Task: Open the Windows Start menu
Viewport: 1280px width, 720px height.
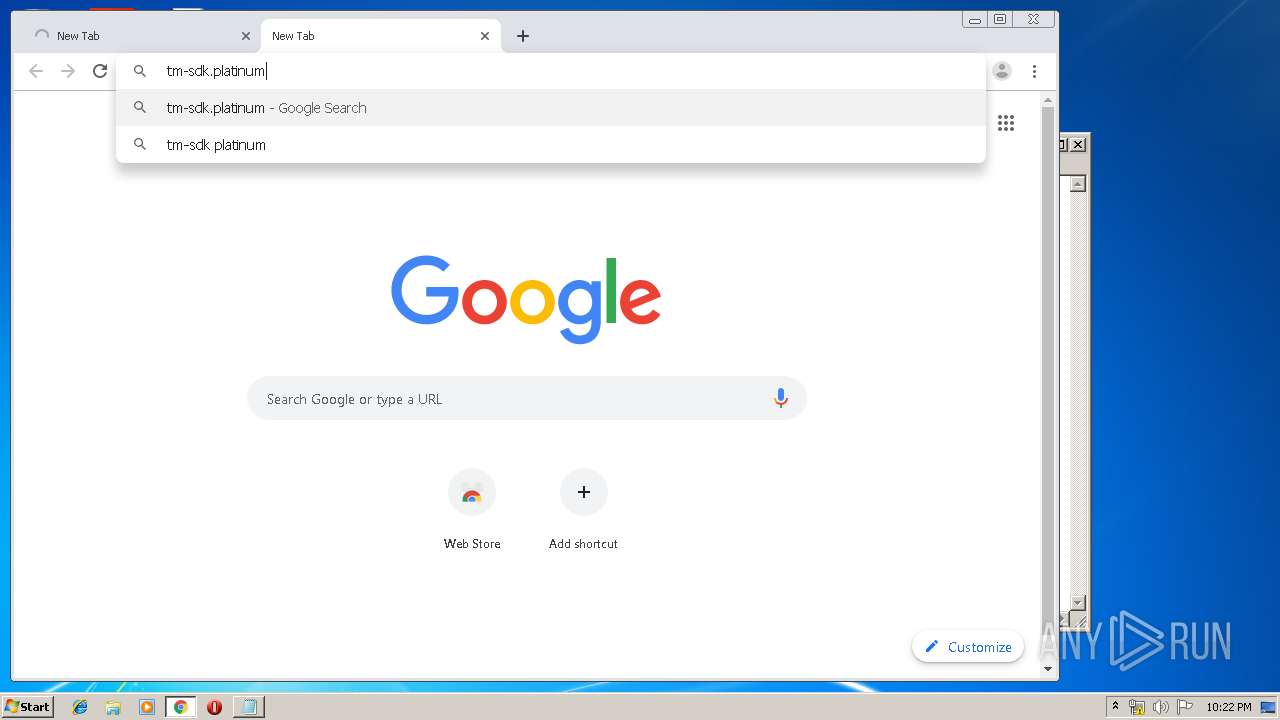Action: pyautogui.click(x=27, y=707)
